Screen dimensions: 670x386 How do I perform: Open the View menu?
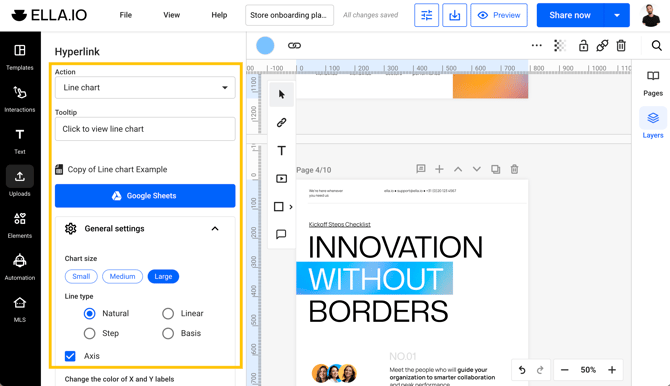pos(171,15)
